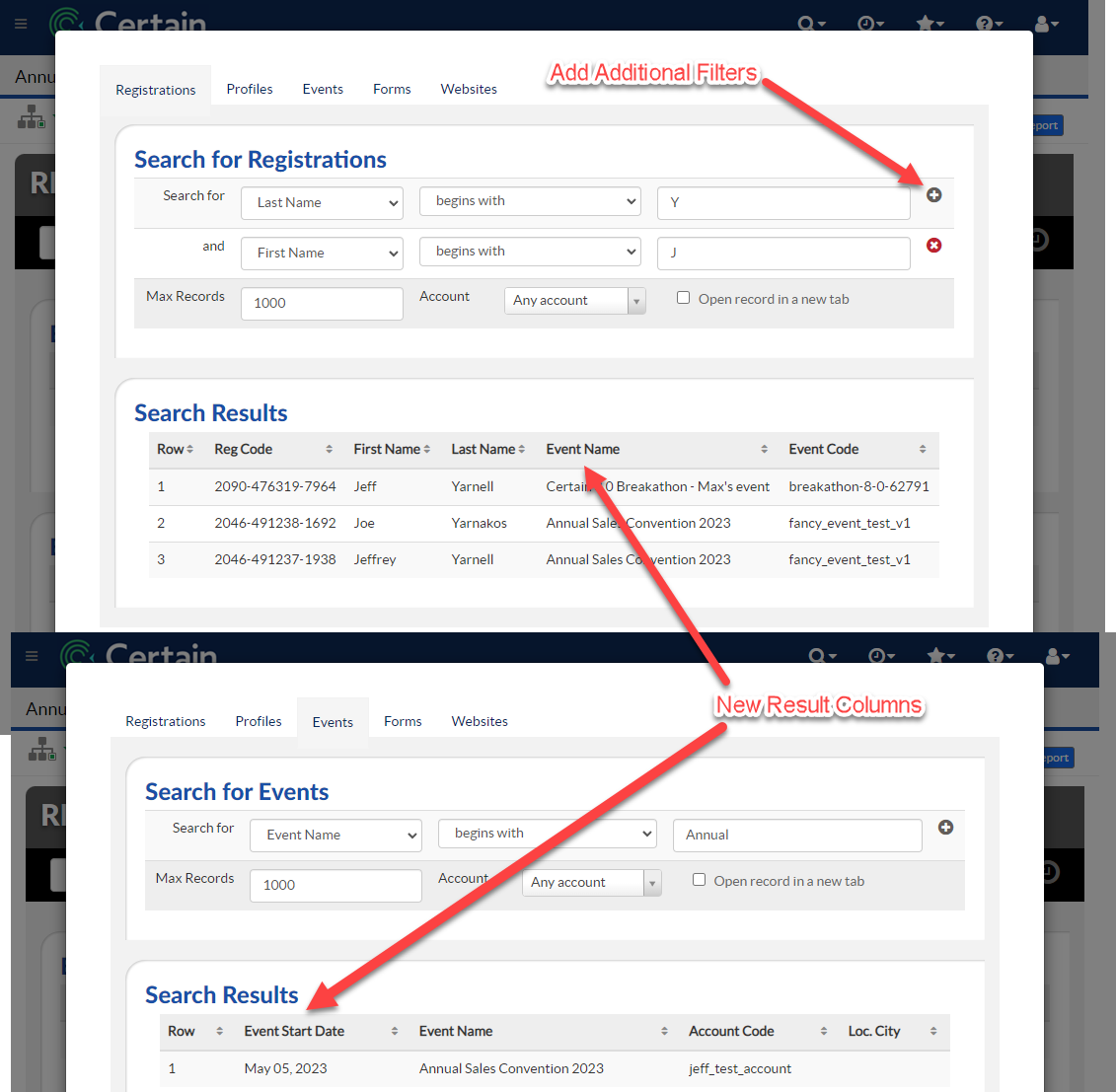Click search value field containing J
The height and width of the screenshot is (1092, 1116).
click(782, 254)
